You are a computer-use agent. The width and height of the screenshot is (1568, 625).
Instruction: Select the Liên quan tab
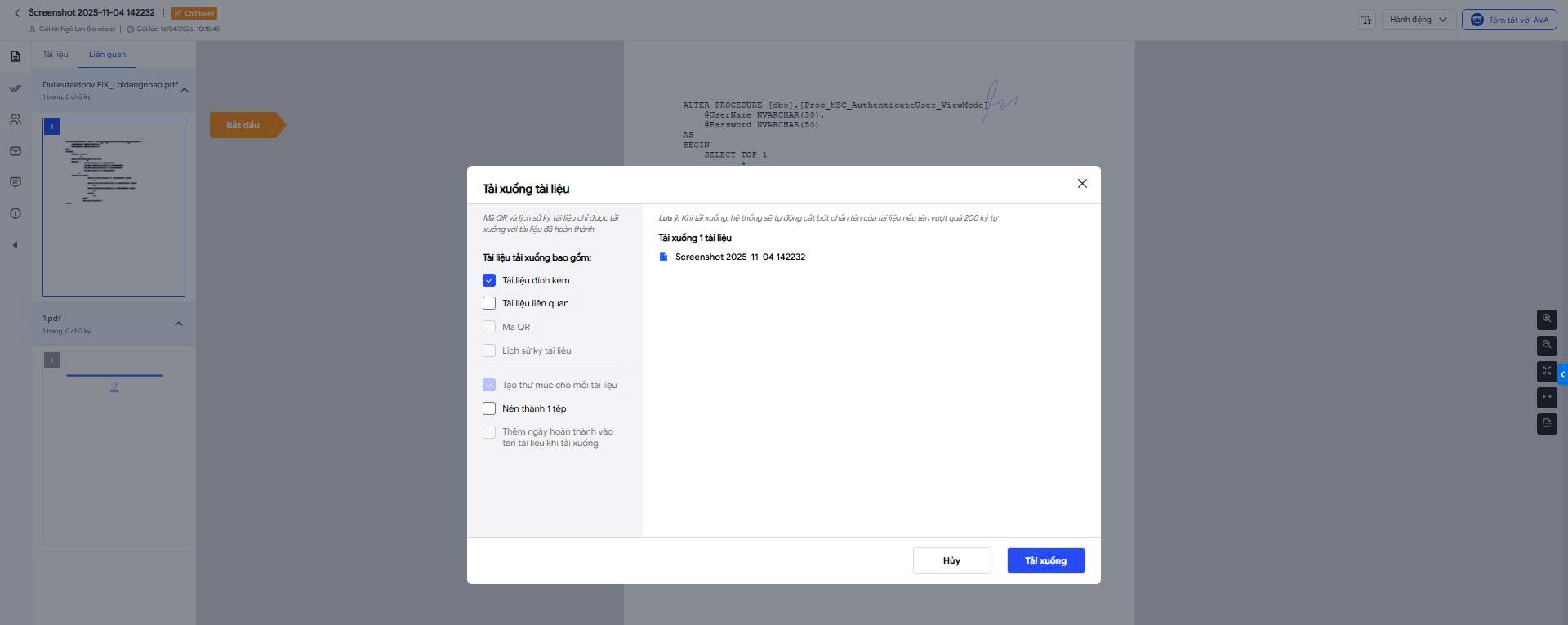tap(107, 55)
